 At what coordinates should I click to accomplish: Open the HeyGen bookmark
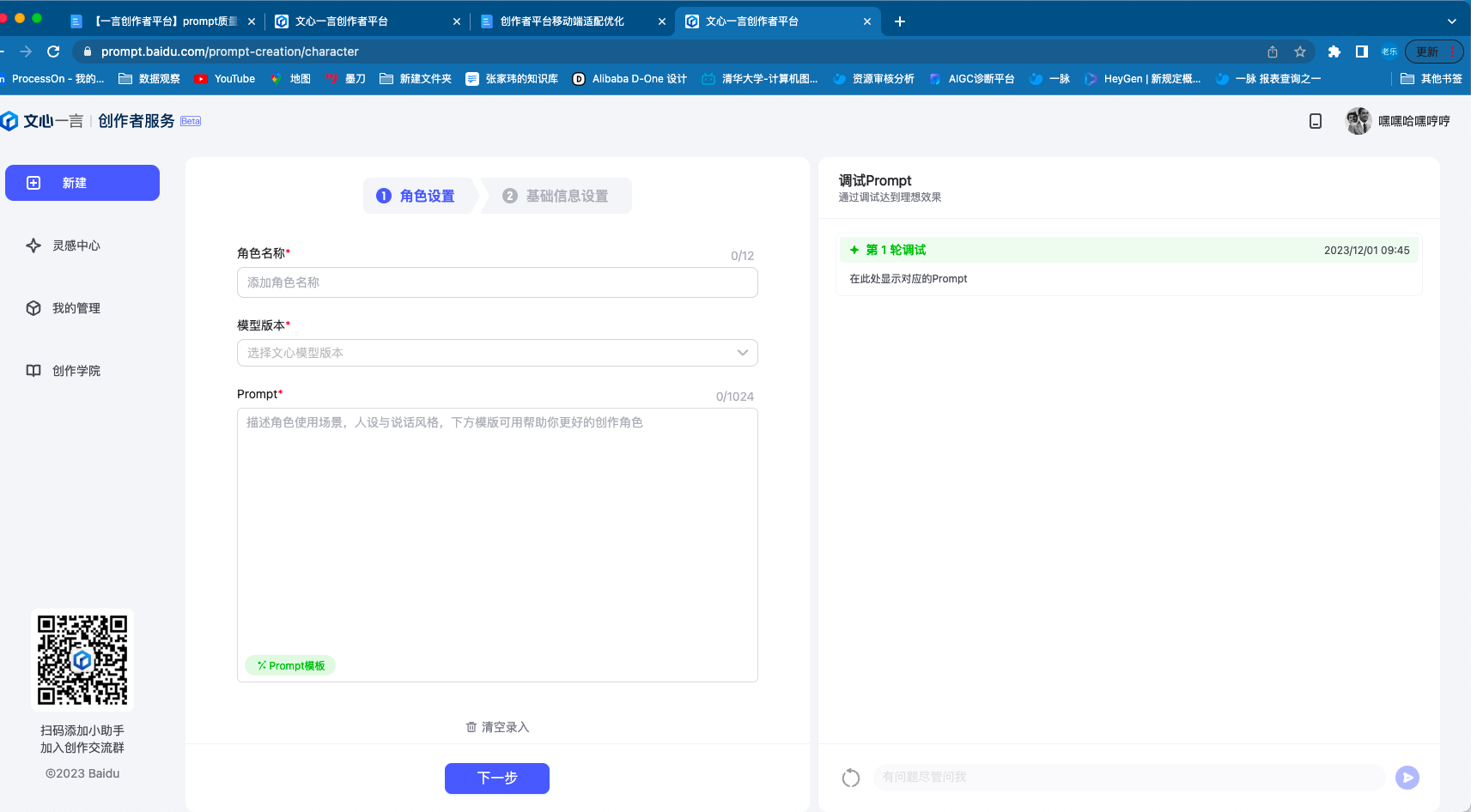[x=1142, y=79]
